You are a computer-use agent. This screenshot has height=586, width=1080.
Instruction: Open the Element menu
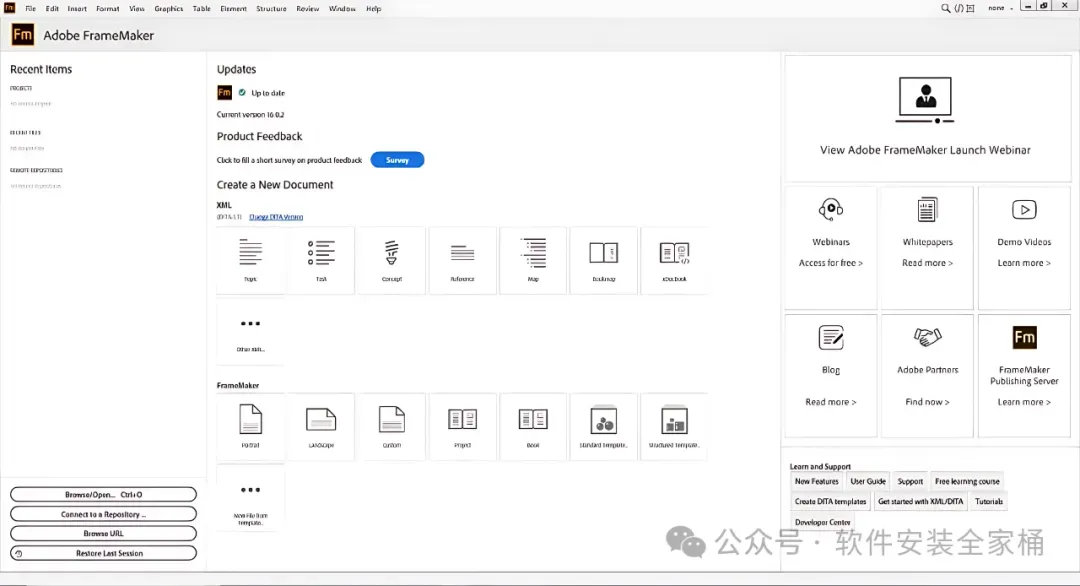click(233, 9)
